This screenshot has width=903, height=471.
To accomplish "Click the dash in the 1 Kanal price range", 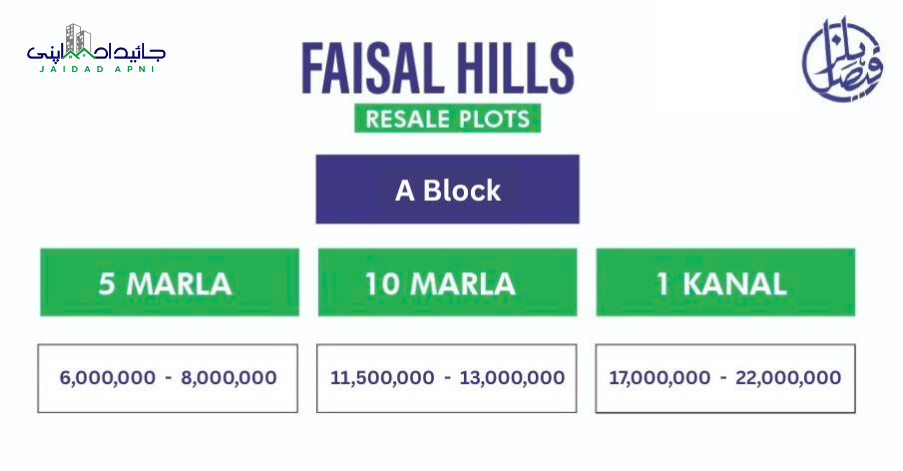I will 722,378.
